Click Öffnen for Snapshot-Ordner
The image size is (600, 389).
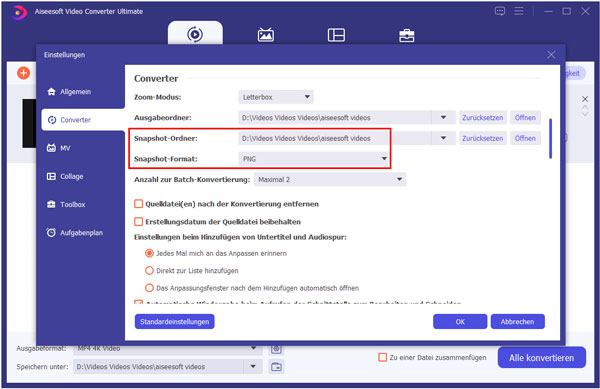(x=525, y=138)
